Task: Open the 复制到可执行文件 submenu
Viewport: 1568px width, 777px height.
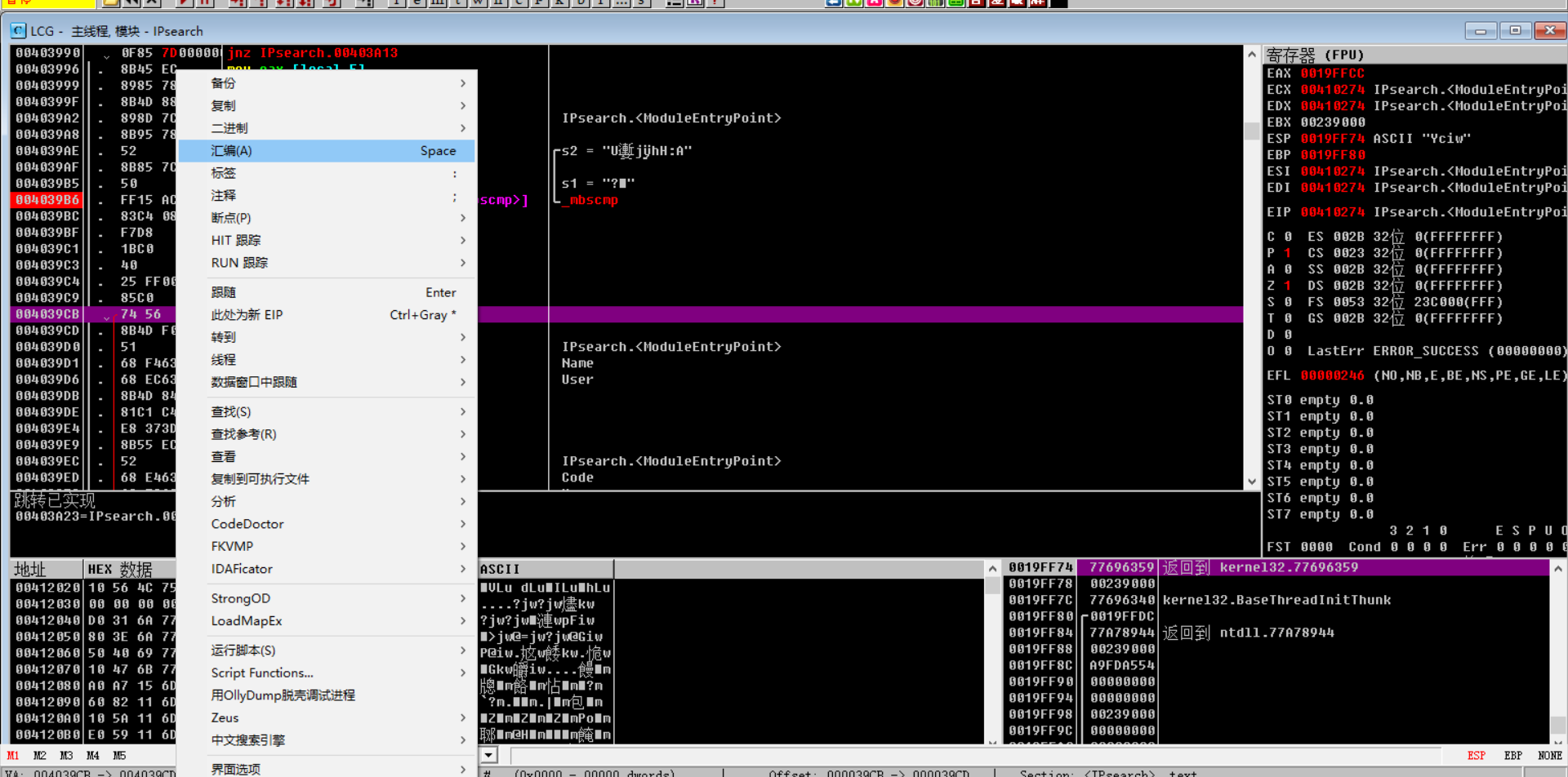Action: click(327, 479)
